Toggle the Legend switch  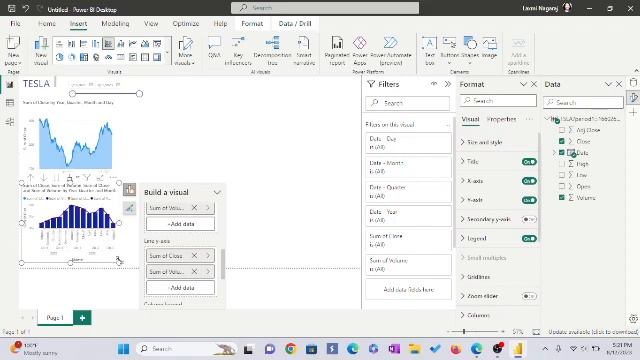[x=529, y=238]
